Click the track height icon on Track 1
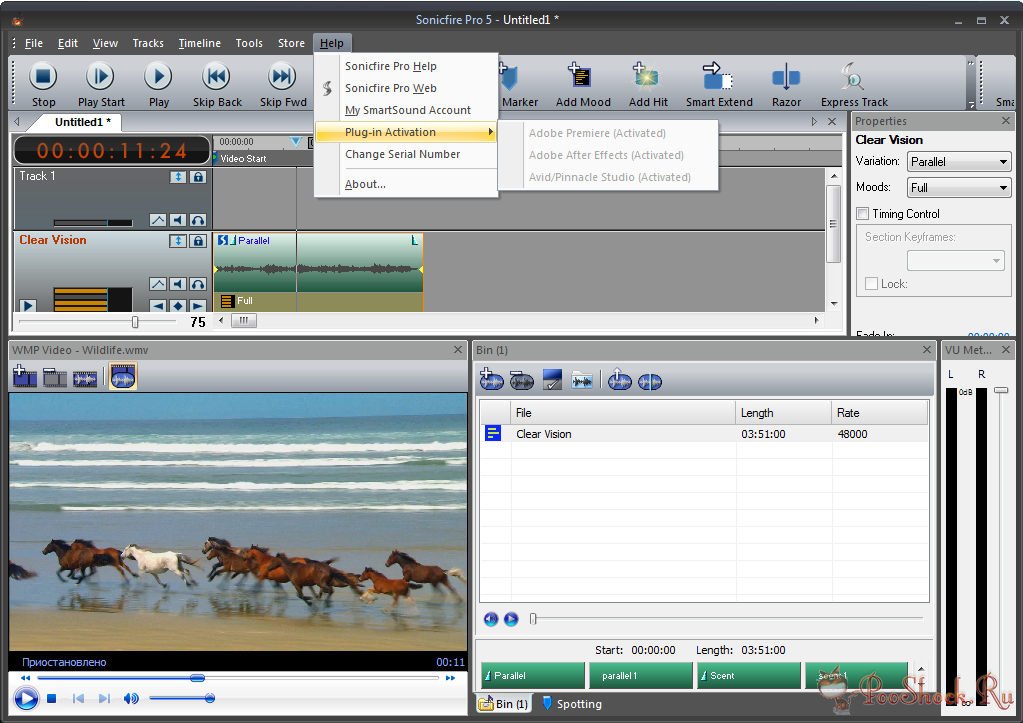This screenshot has height=723, width=1023. click(x=178, y=177)
